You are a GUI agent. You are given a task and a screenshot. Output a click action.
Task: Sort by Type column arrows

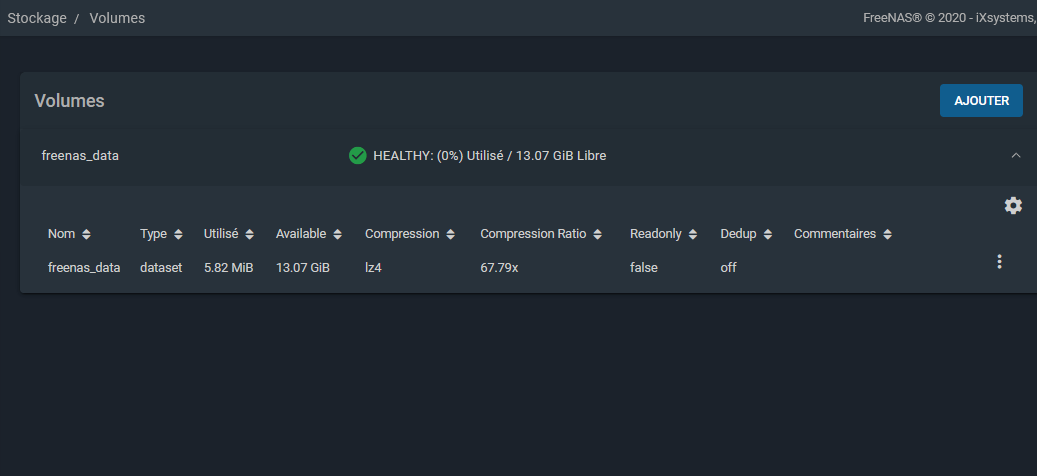click(x=178, y=235)
